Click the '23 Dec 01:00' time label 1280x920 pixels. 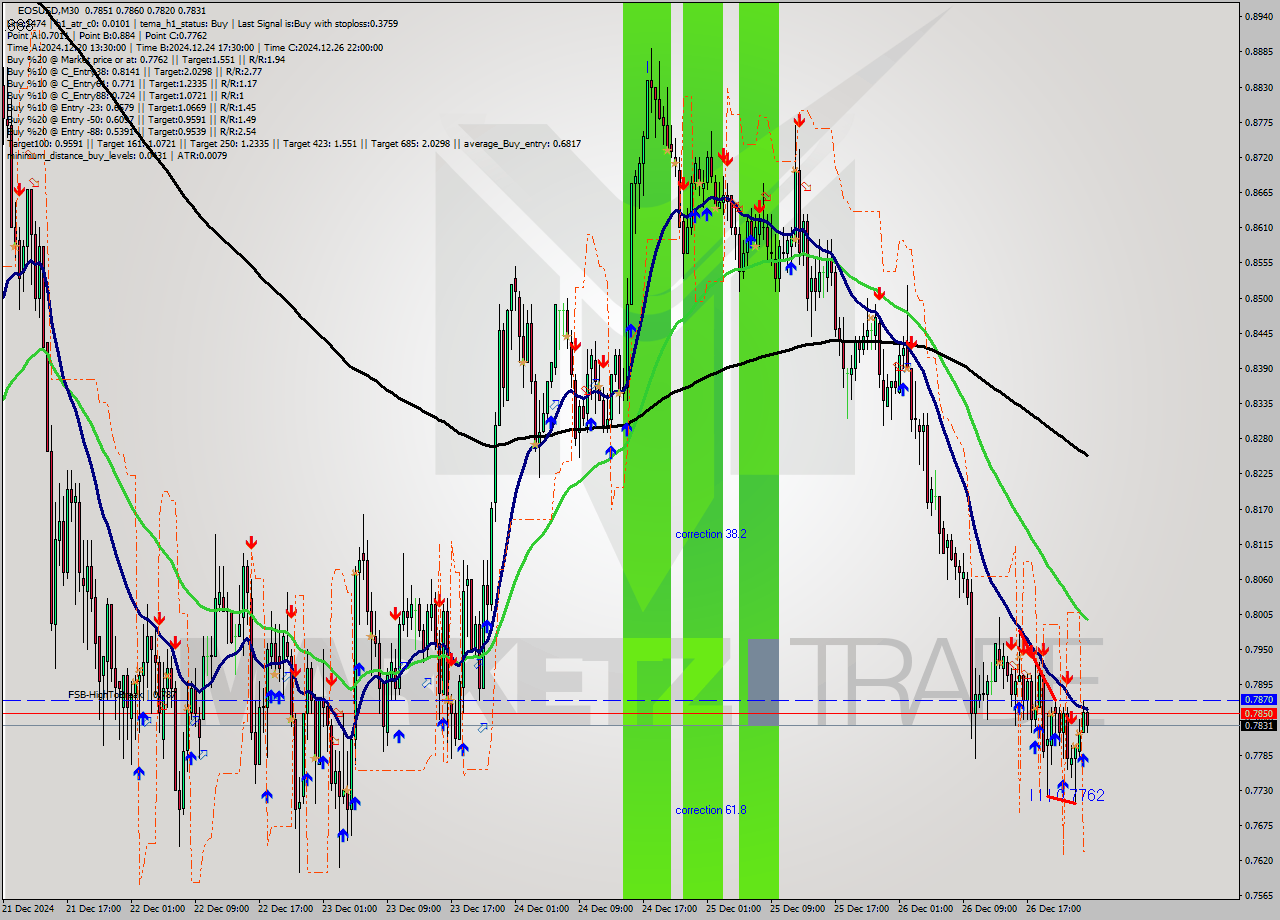coord(349,909)
